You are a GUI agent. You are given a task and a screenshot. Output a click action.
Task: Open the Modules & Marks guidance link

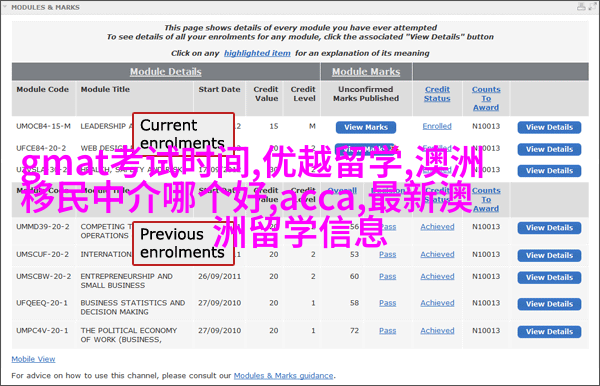284,376
